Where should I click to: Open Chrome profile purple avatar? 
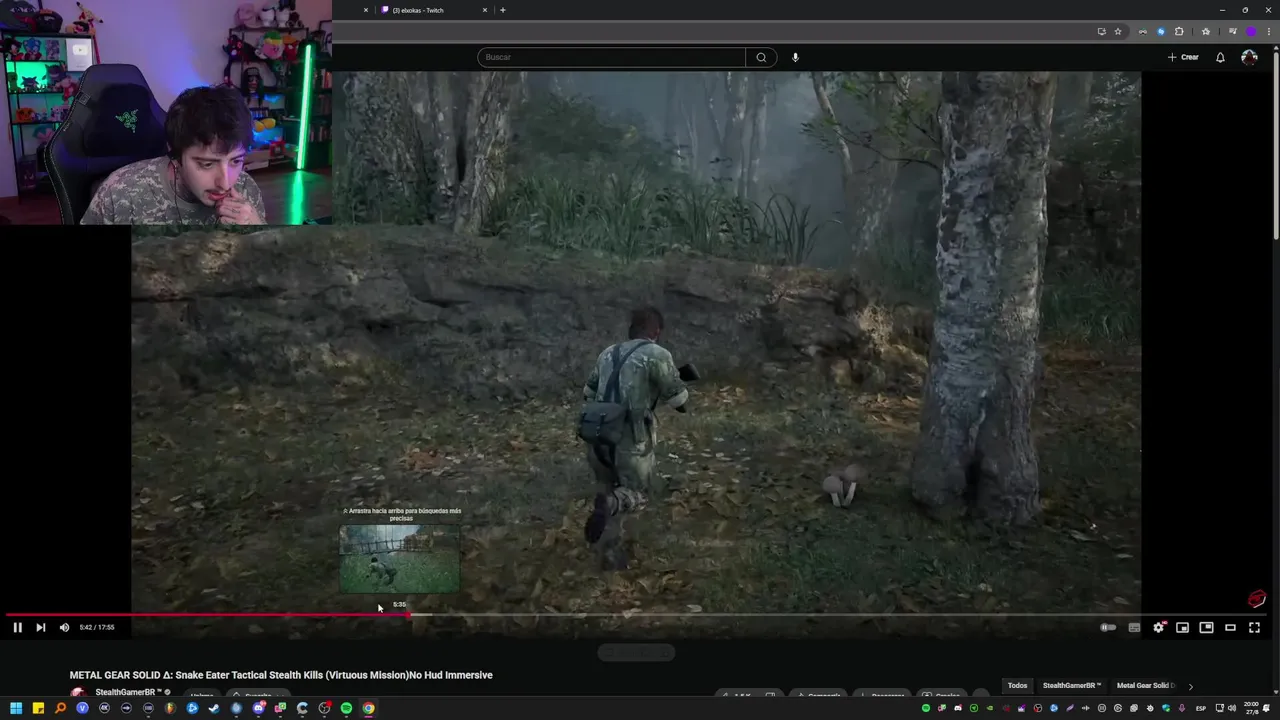pos(1251,31)
